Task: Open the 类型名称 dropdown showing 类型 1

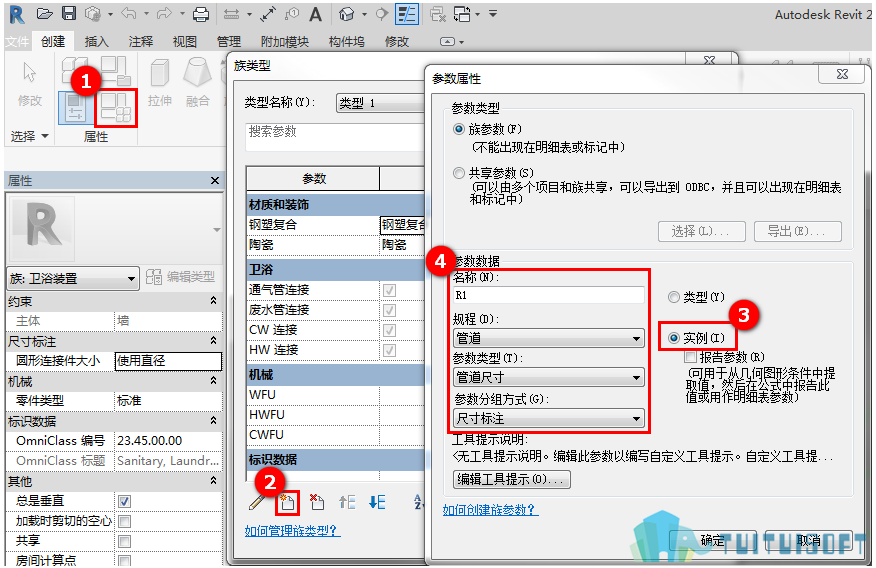Action: tap(380, 103)
